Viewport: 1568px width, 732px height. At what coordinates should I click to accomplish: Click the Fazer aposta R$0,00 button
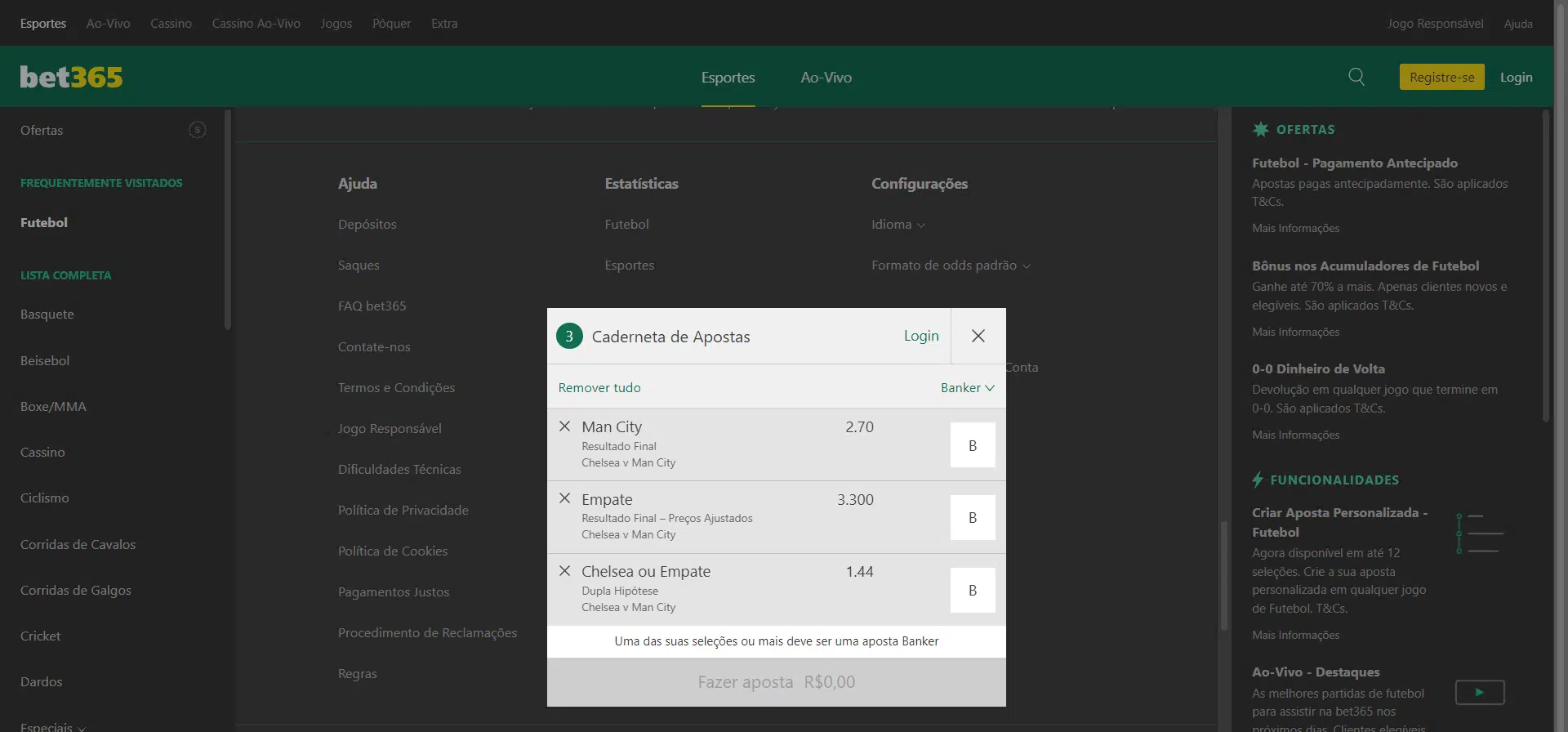coord(777,682)
